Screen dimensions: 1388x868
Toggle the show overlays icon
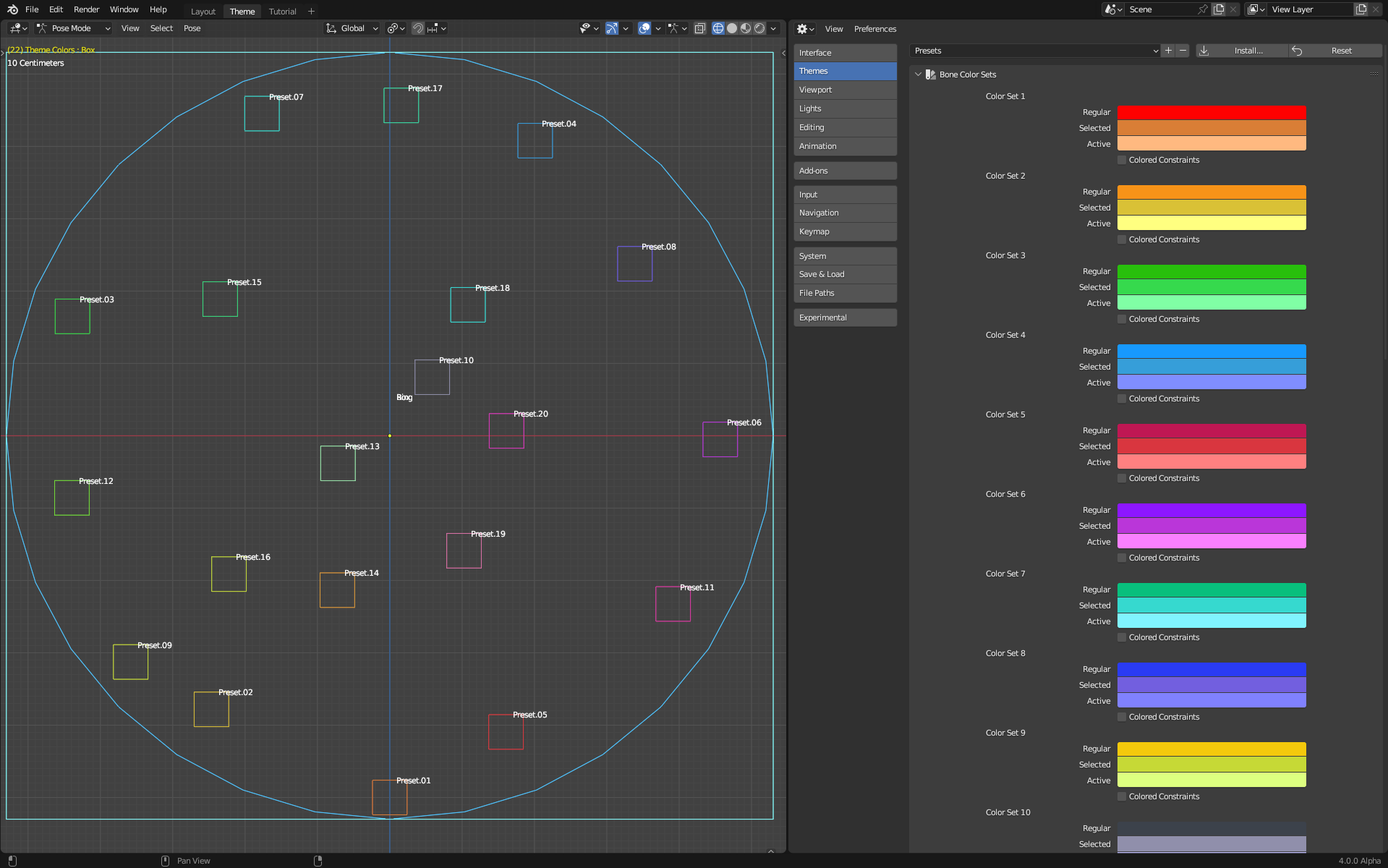[644, 28]
